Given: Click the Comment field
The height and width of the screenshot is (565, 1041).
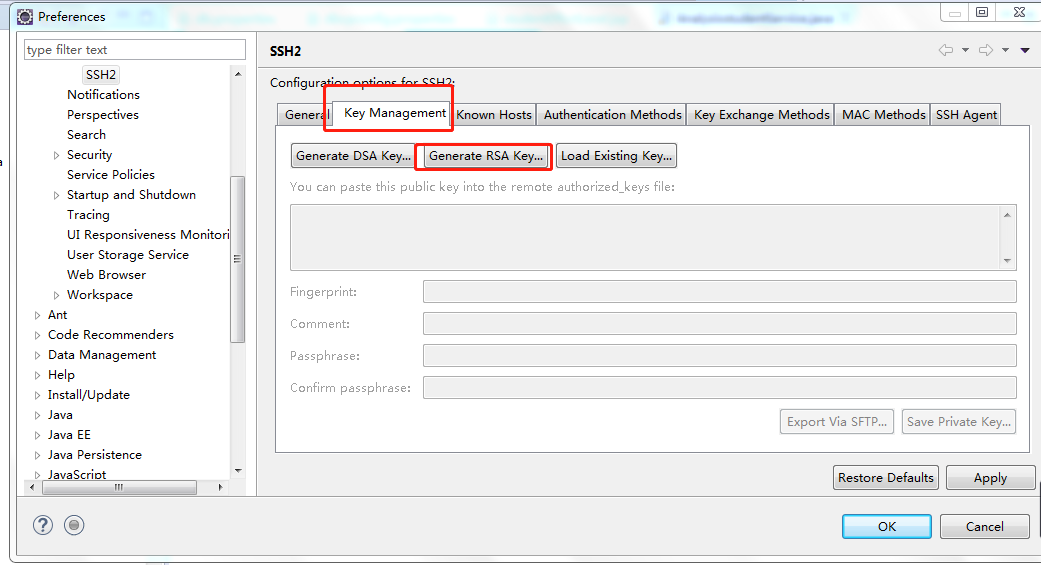Looking at the screenshot, I should [720, 323].
